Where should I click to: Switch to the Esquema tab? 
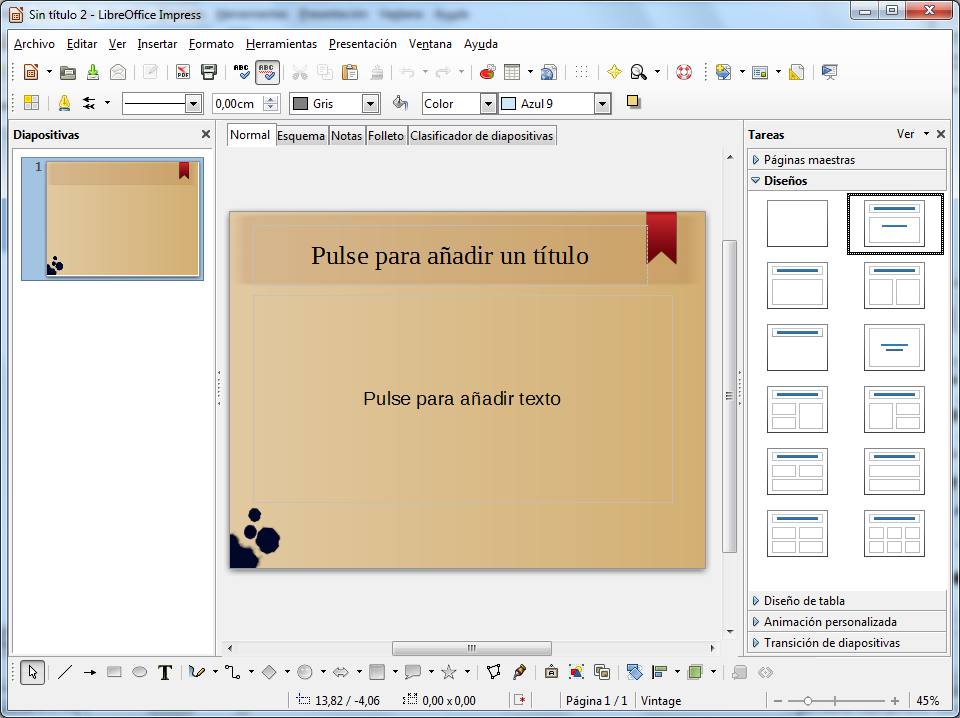301,135
